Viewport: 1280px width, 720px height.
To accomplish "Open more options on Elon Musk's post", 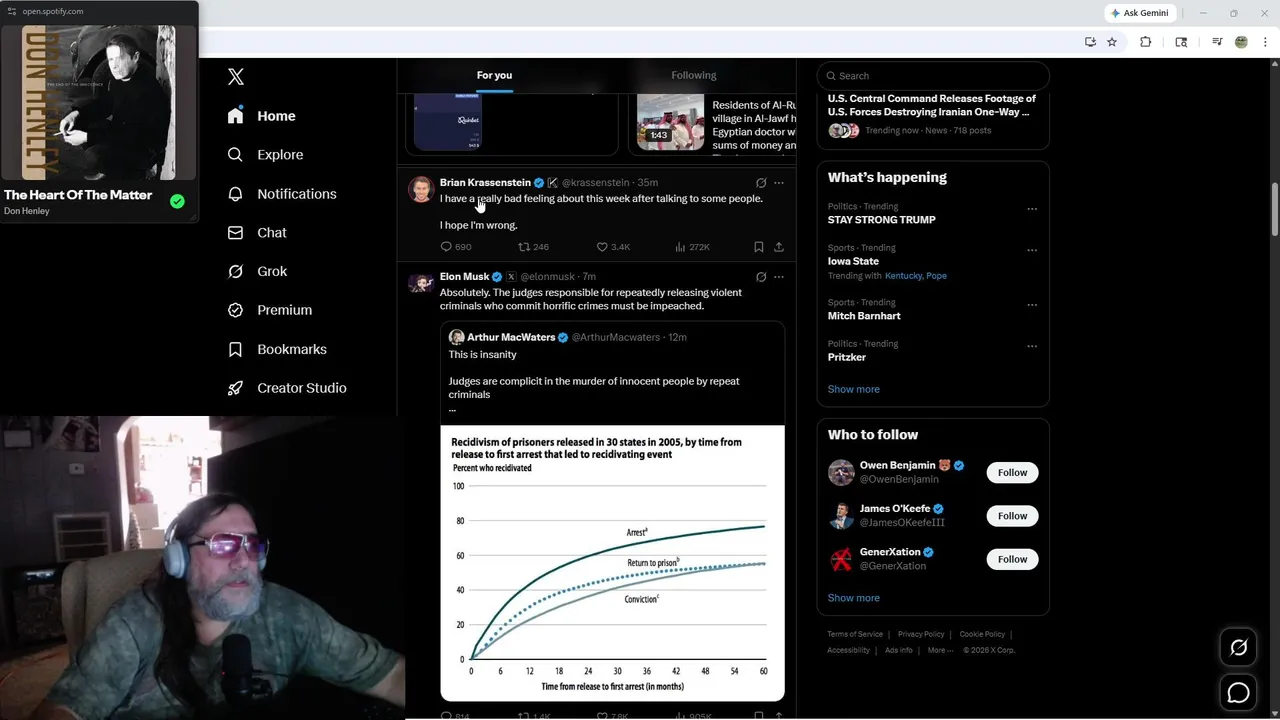I will 779,277.
